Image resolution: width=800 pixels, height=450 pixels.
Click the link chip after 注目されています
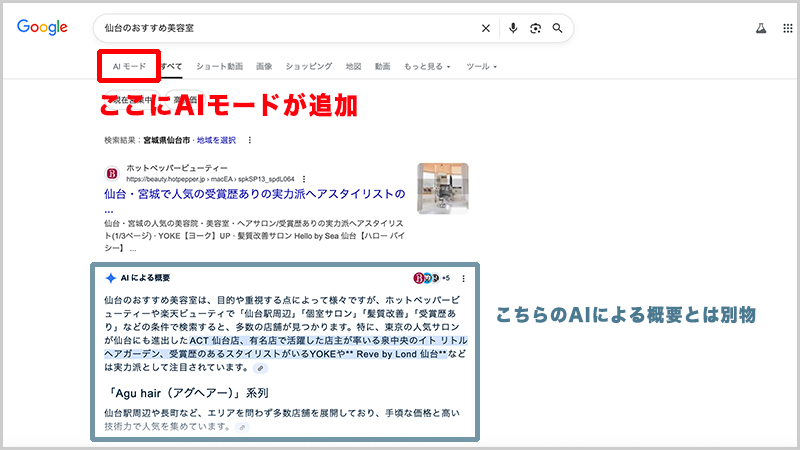coord(260,368)
